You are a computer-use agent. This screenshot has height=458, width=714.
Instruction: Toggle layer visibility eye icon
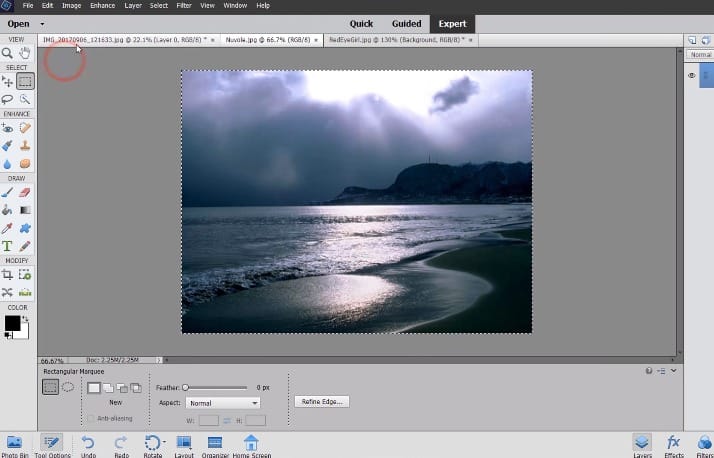(x=691, y=76)
